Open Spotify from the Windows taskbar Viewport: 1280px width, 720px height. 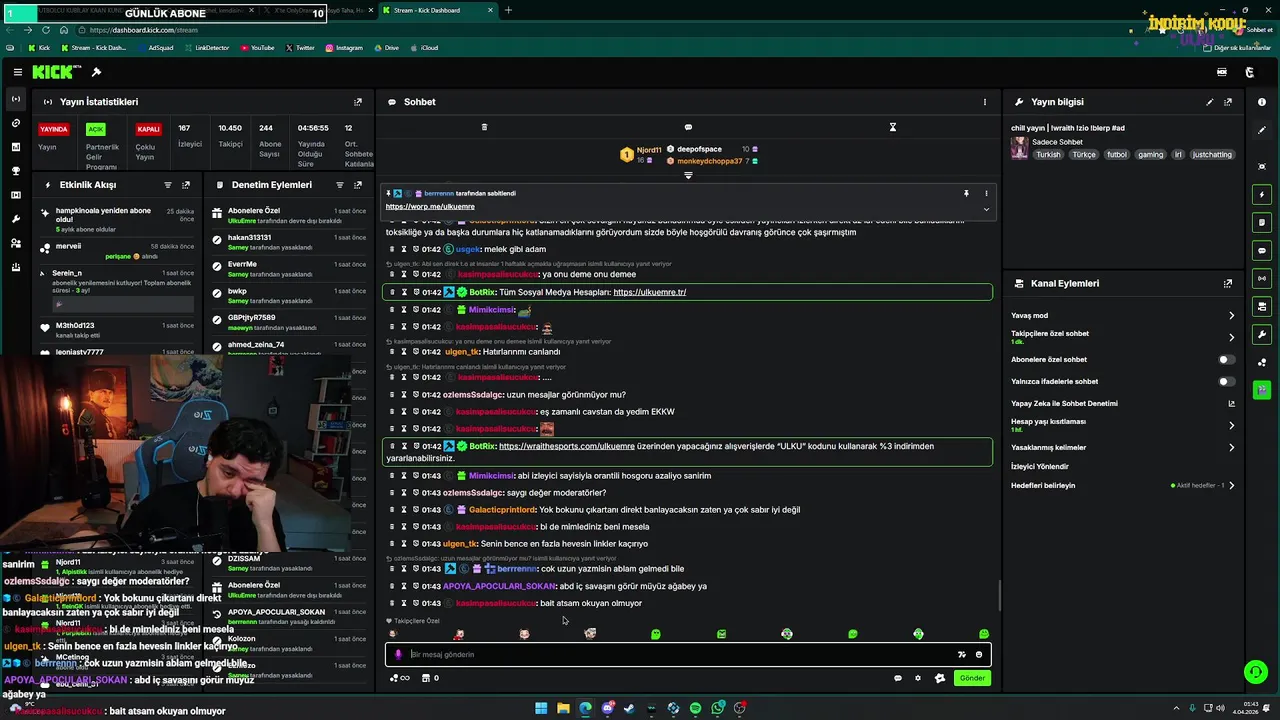695,708
